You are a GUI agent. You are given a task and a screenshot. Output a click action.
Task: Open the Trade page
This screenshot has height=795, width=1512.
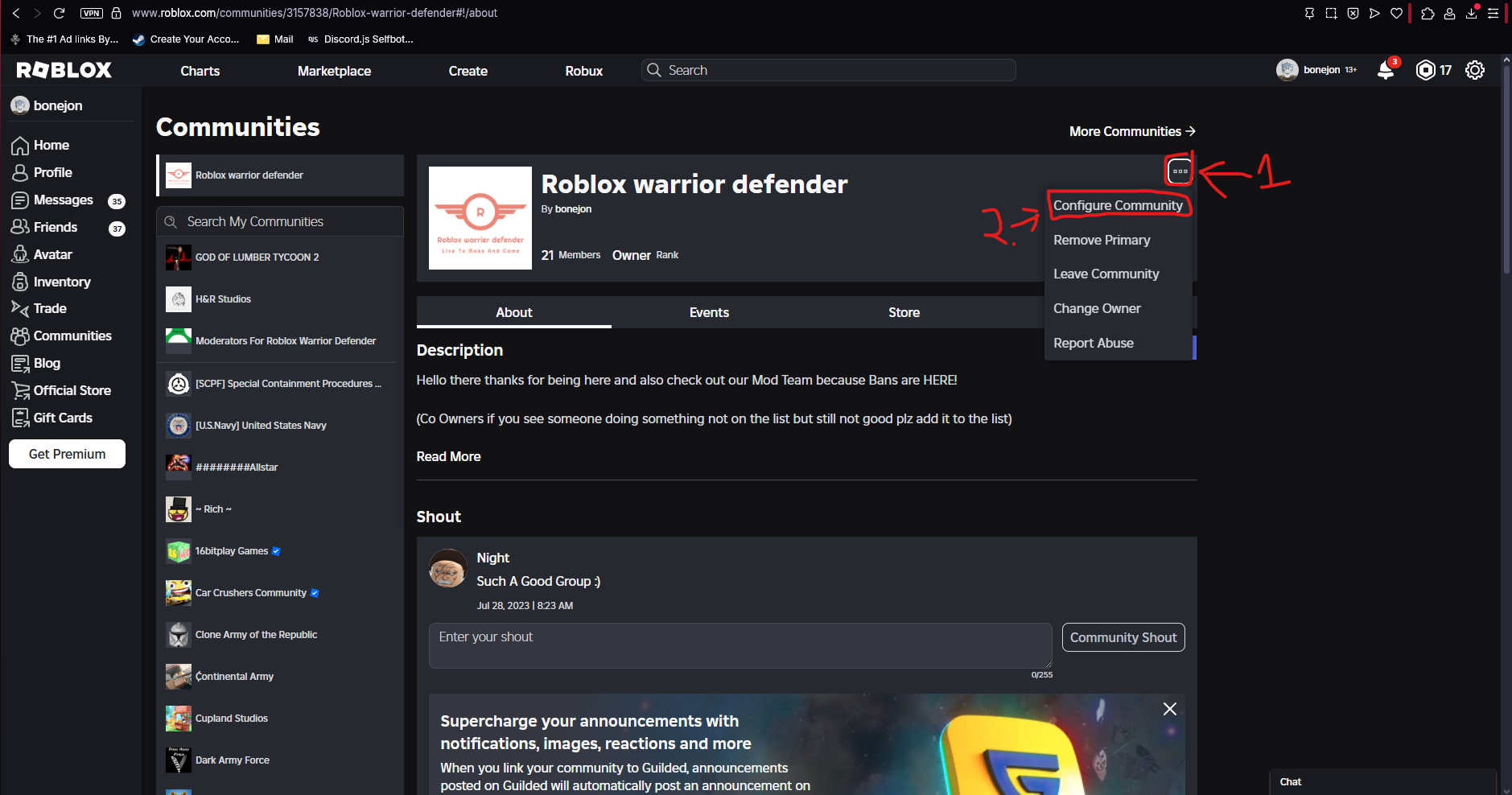(48, 308)
